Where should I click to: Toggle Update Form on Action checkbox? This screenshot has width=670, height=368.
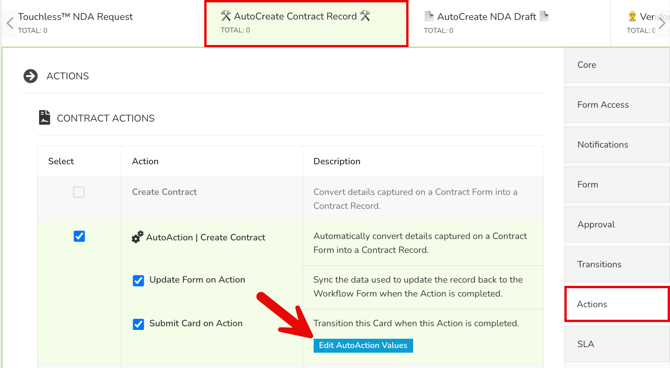pyautogui.click(x=138, y=280)
